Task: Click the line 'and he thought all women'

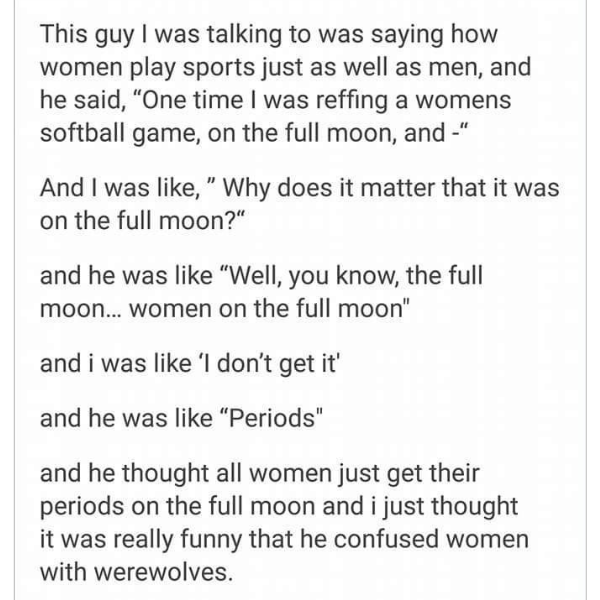Action: pyautogui.click(x=259, y=473)
